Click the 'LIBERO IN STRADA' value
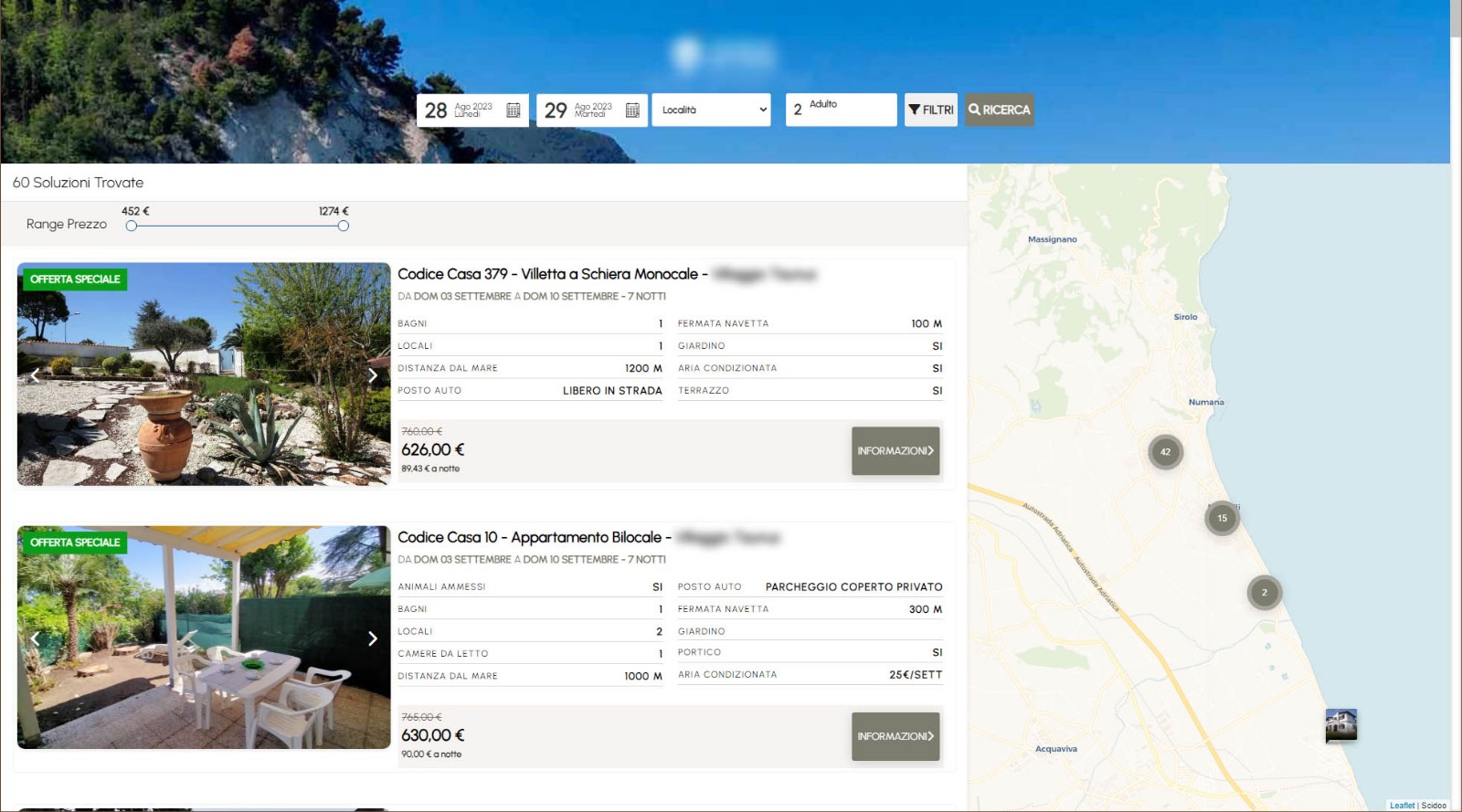This screenshot has height=812, width=1462. point(612,391)
